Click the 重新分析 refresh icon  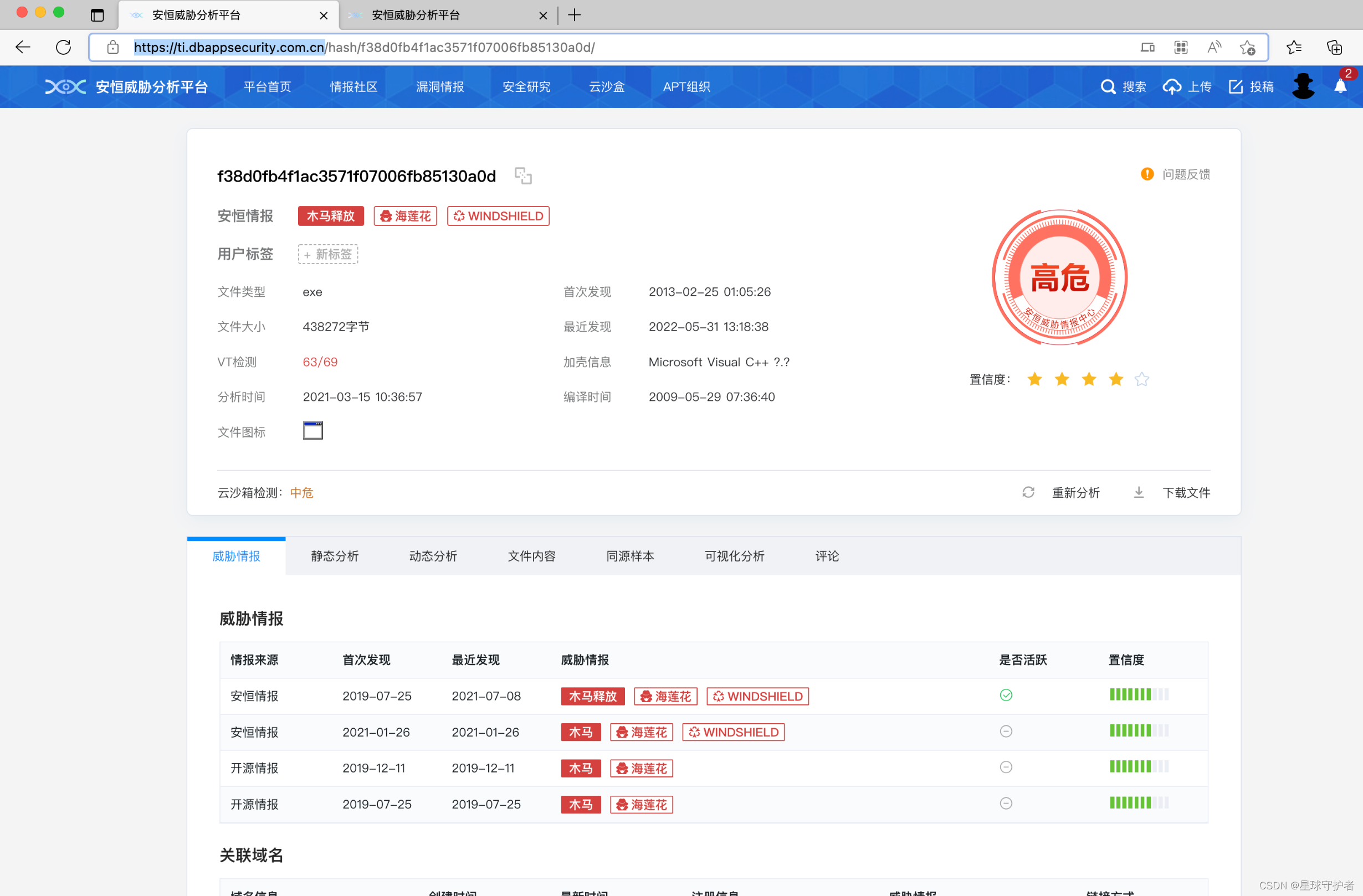1028,492
